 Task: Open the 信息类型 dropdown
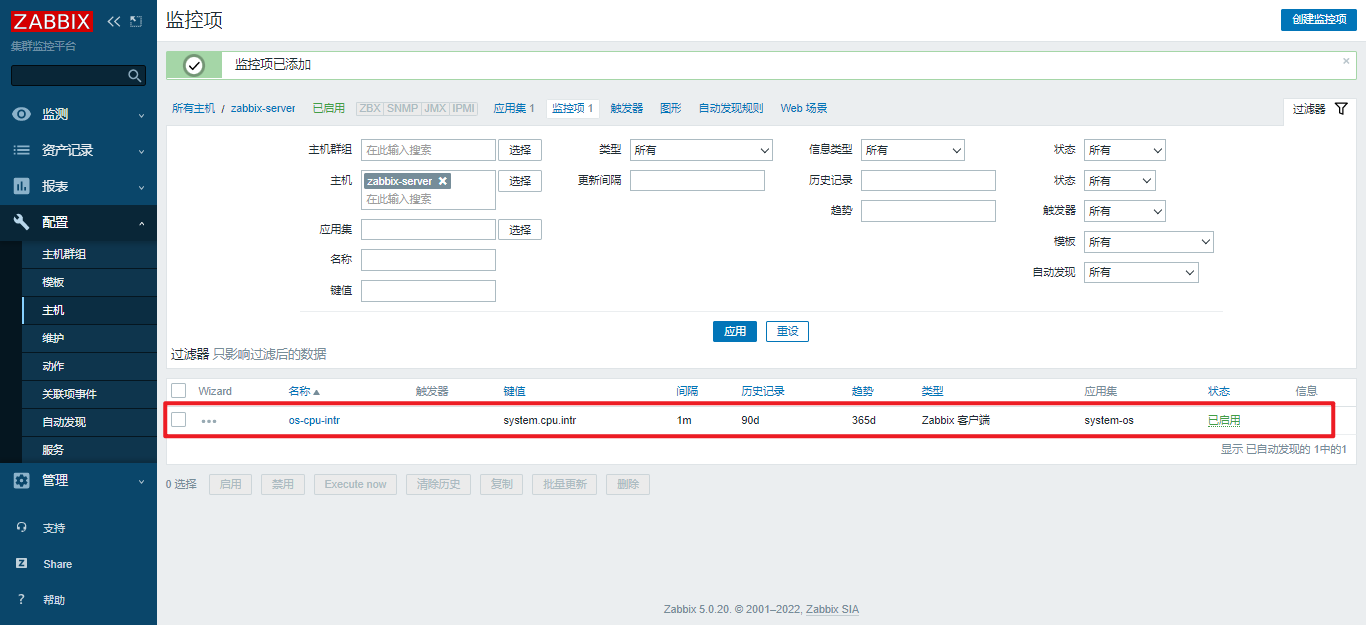[912, 150]
